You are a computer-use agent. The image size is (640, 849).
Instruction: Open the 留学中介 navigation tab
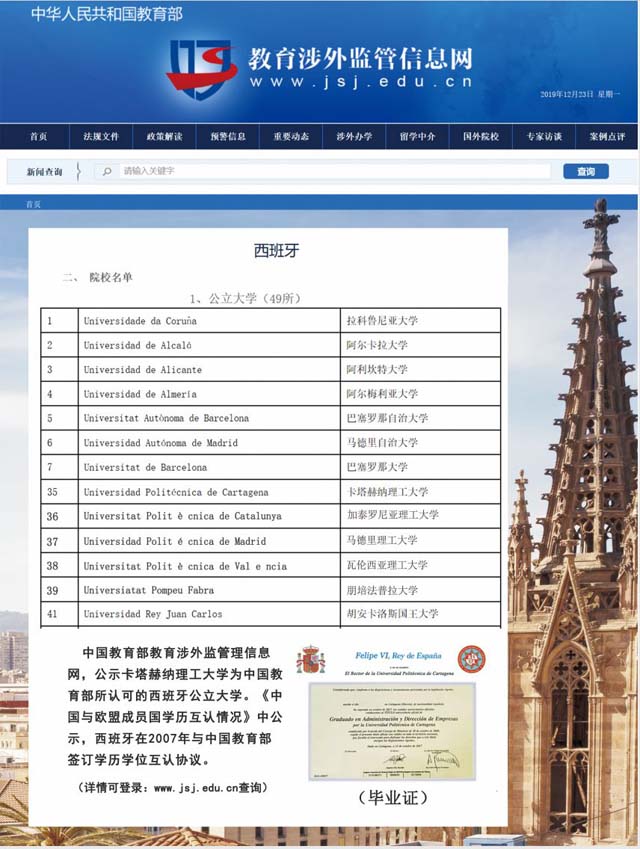(x=417, y=136)
